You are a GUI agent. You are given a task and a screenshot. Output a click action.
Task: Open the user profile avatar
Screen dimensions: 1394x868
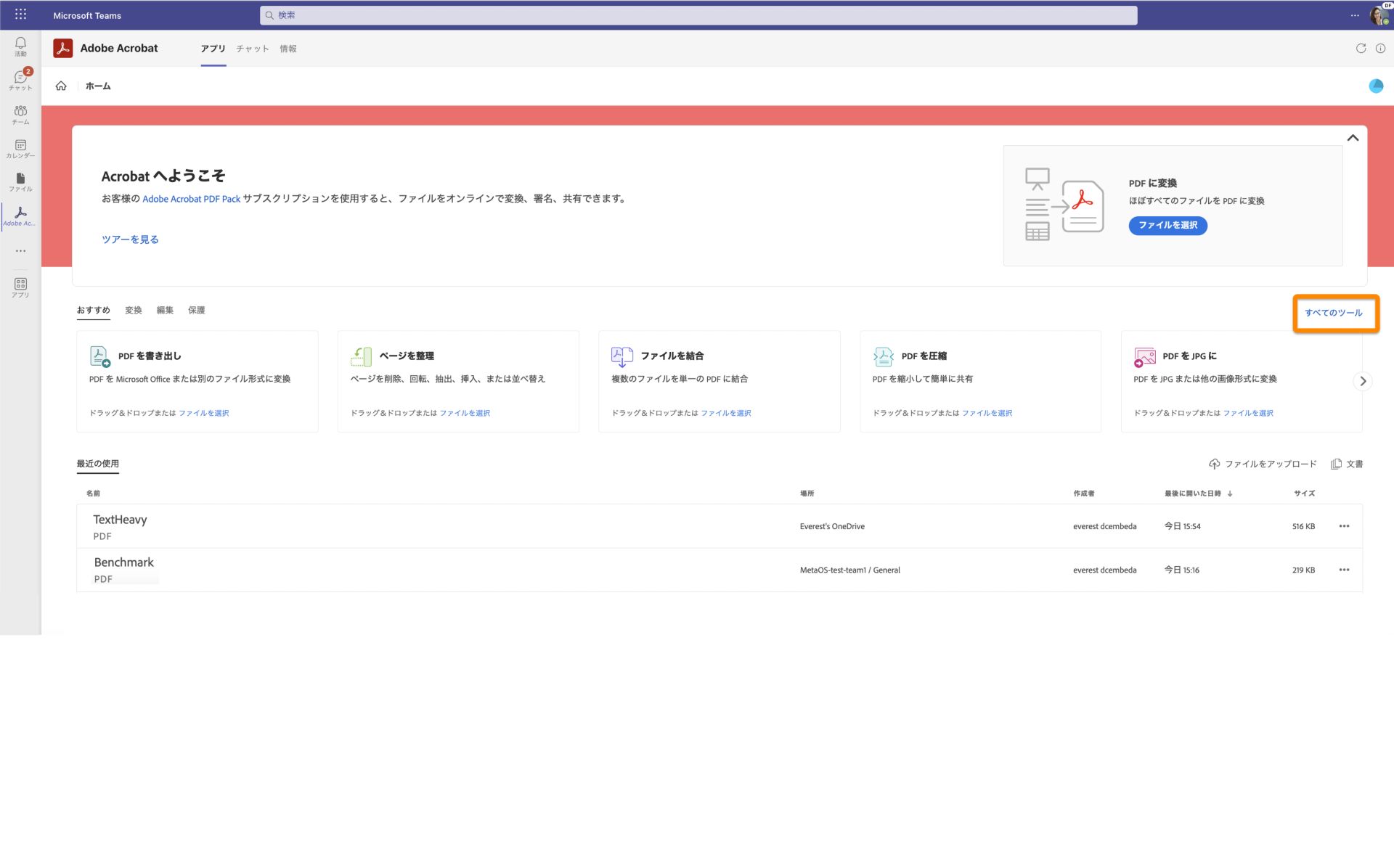pyautogui.click(x=1379, y=15)
